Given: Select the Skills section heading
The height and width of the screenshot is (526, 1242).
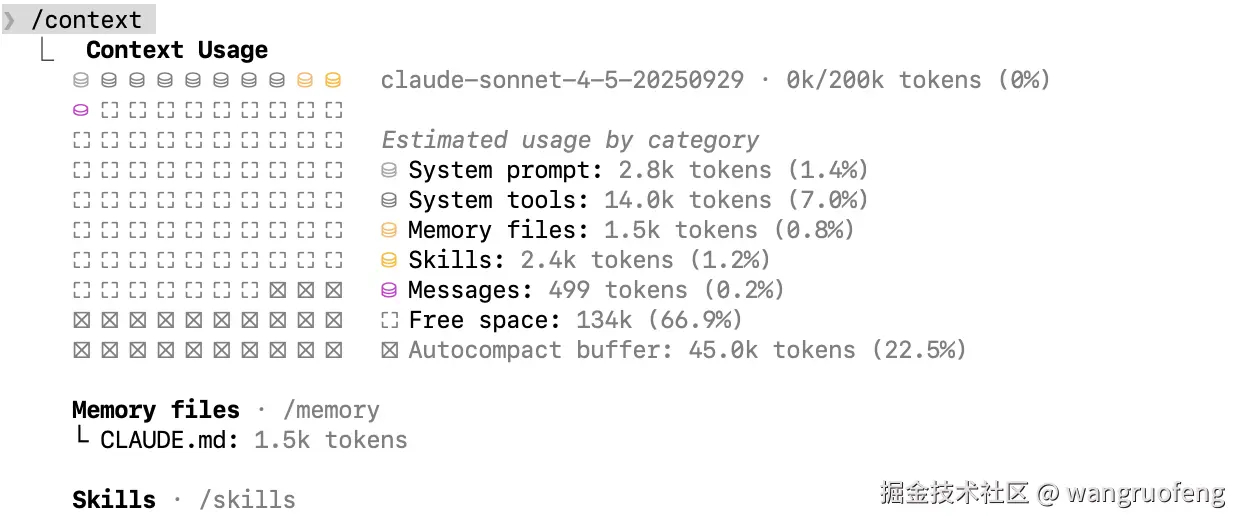Looking at the screenshot, I should [x=114, y=500].
